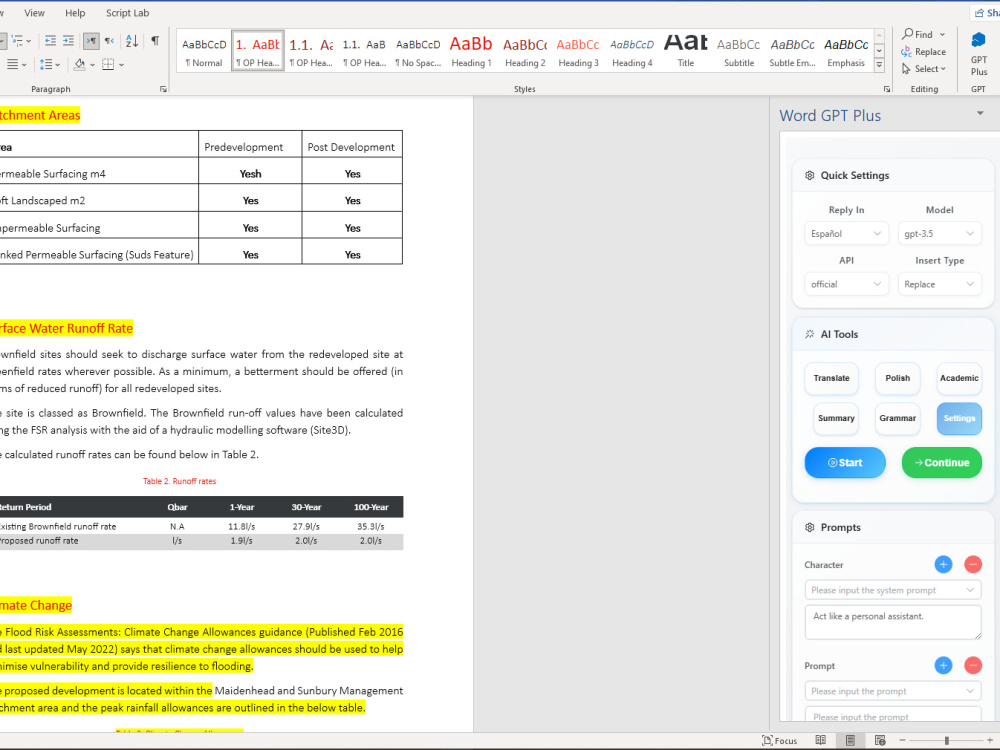Open the View ribbon tab
Image resolution: width=1000 pixels, height=750 pixels.
pyautogui.click(x=34, y=13)
